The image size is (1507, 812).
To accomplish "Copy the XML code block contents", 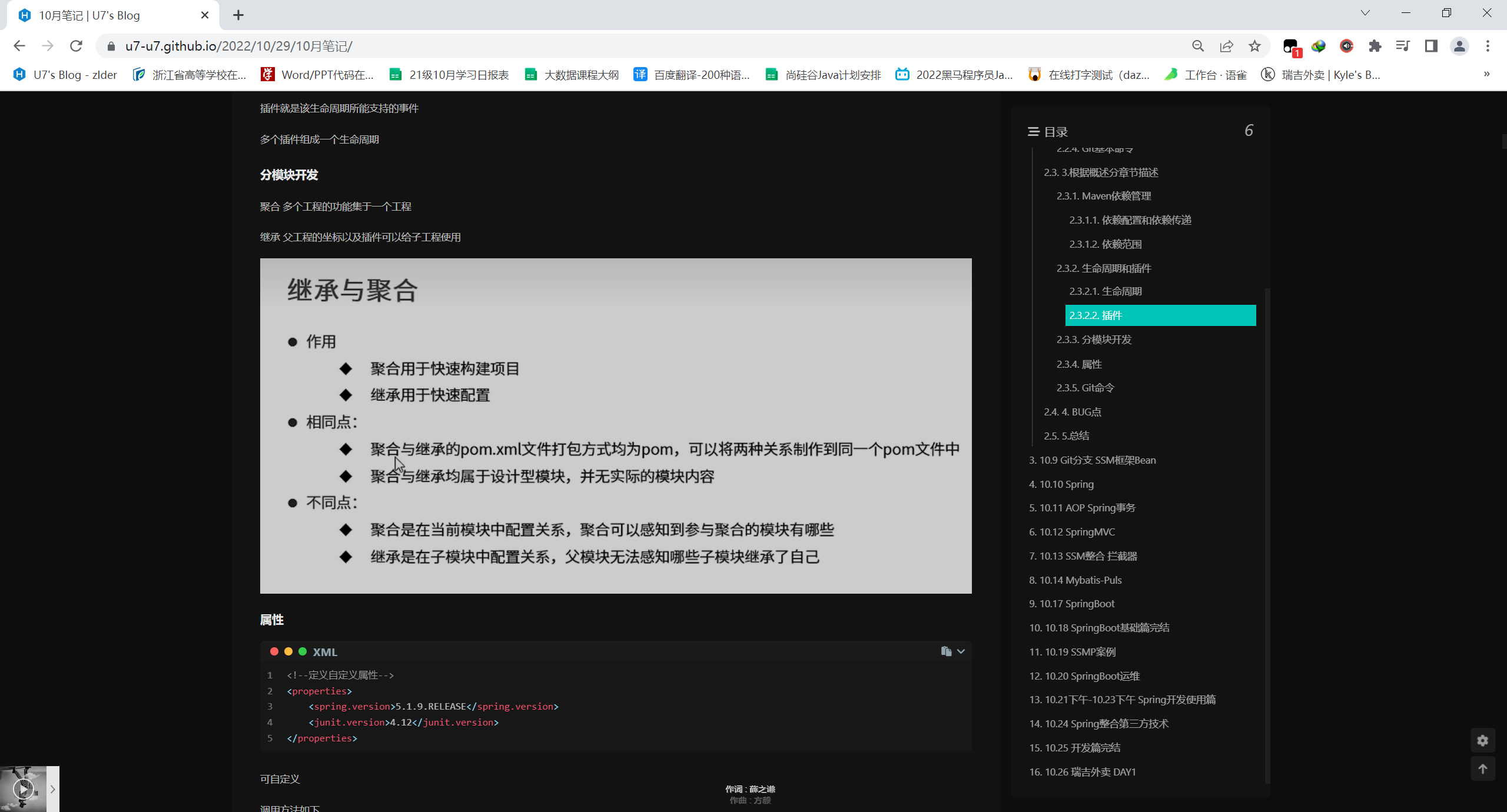I will pyautogui.click(x=945, y=651).
